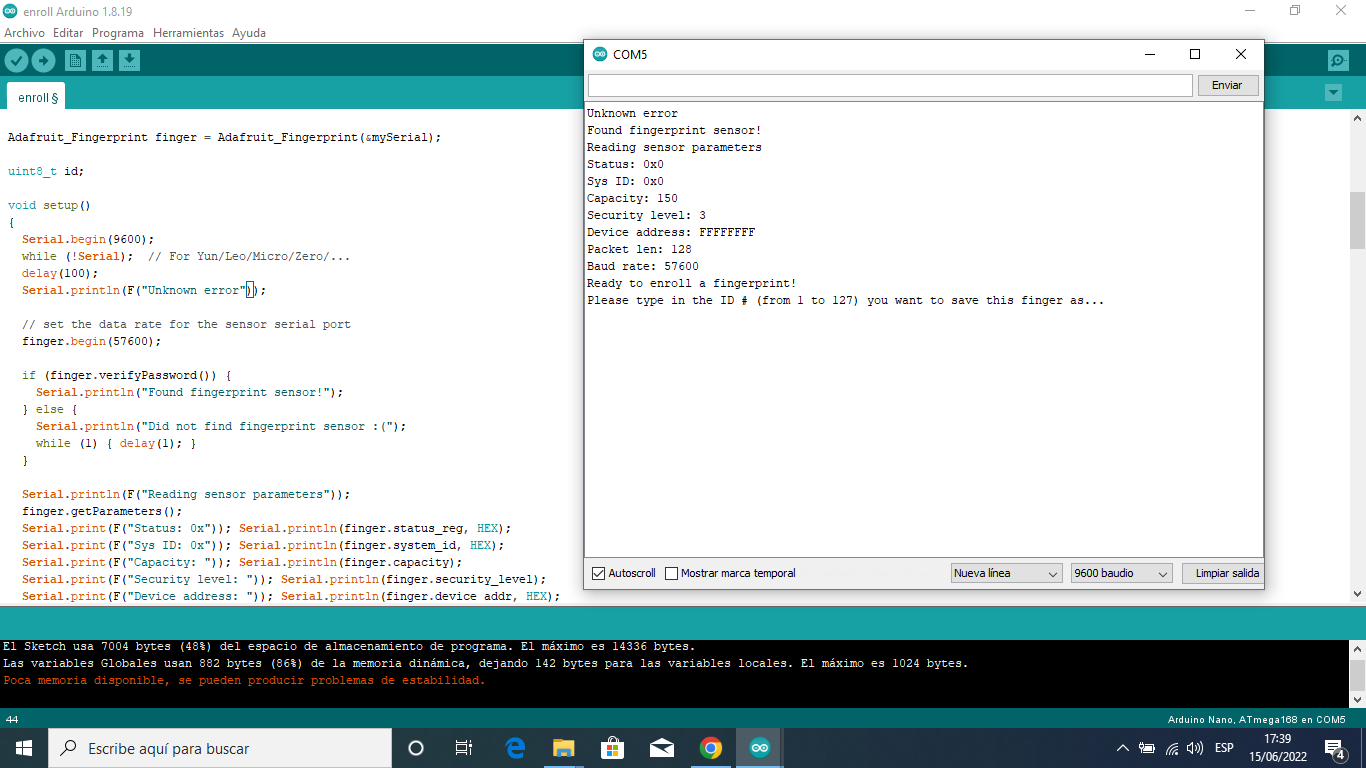Screen dimensions: 1366x768
Task: Open the notification center icon
Action: tap(1335, 748)
